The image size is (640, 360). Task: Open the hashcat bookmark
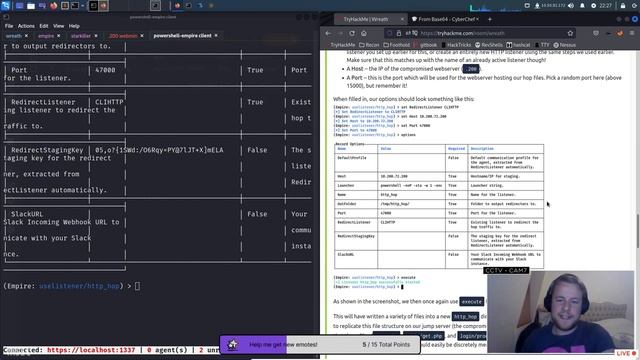click(x=518, y=45)
